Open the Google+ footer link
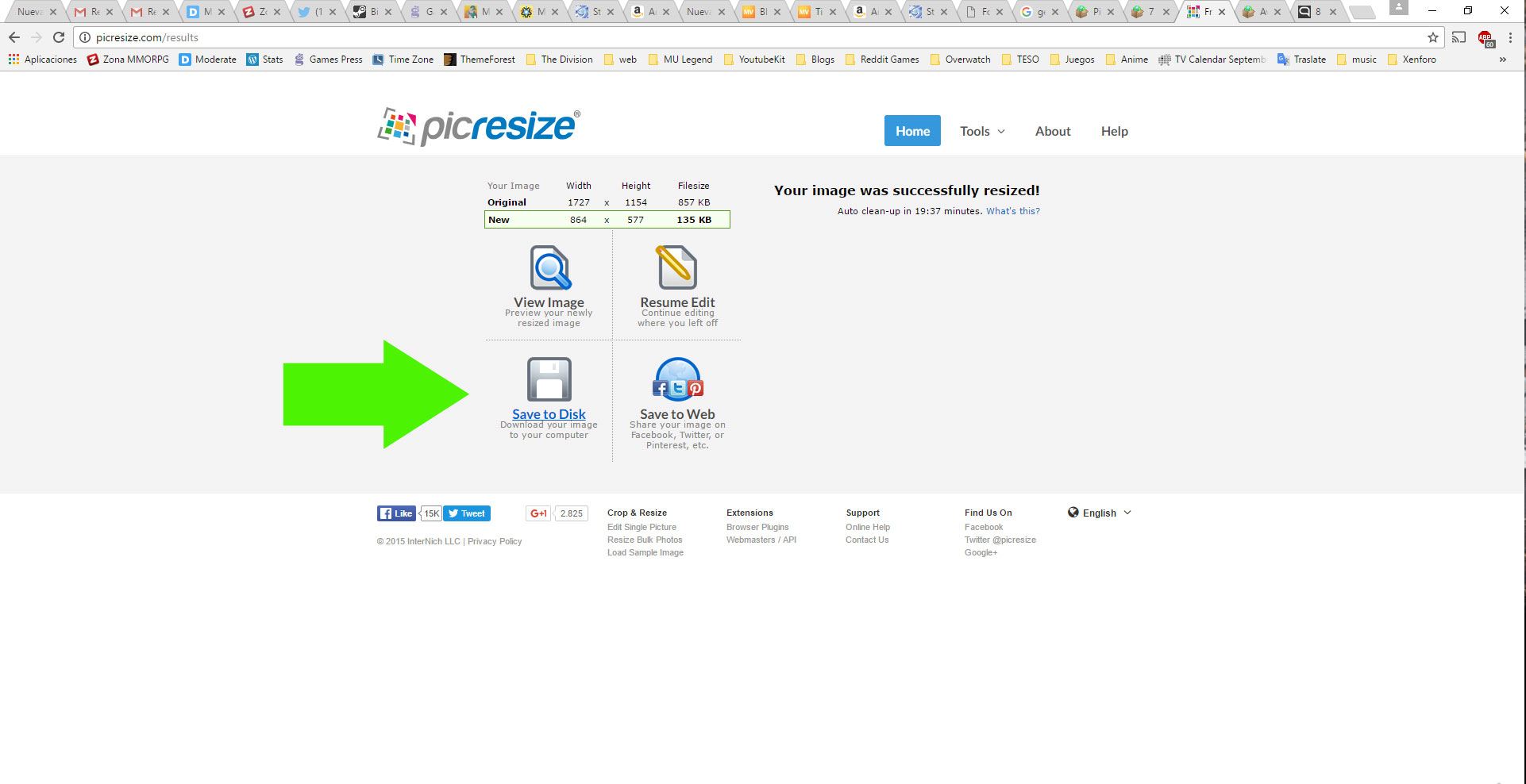Screen dimensions: 1526x784 point(981,552)
